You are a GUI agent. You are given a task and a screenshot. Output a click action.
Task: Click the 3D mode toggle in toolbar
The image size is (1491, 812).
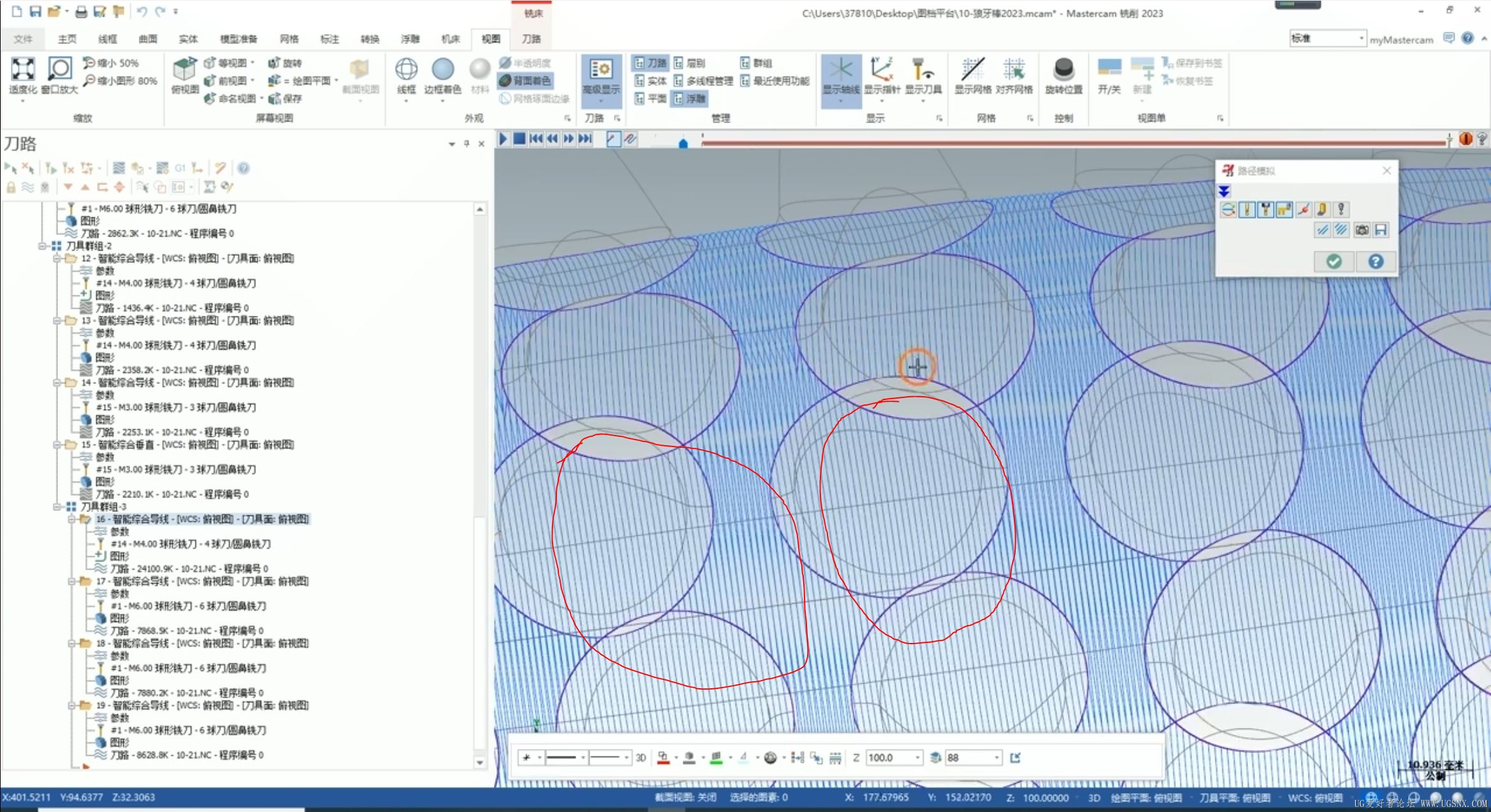[641, 758]
